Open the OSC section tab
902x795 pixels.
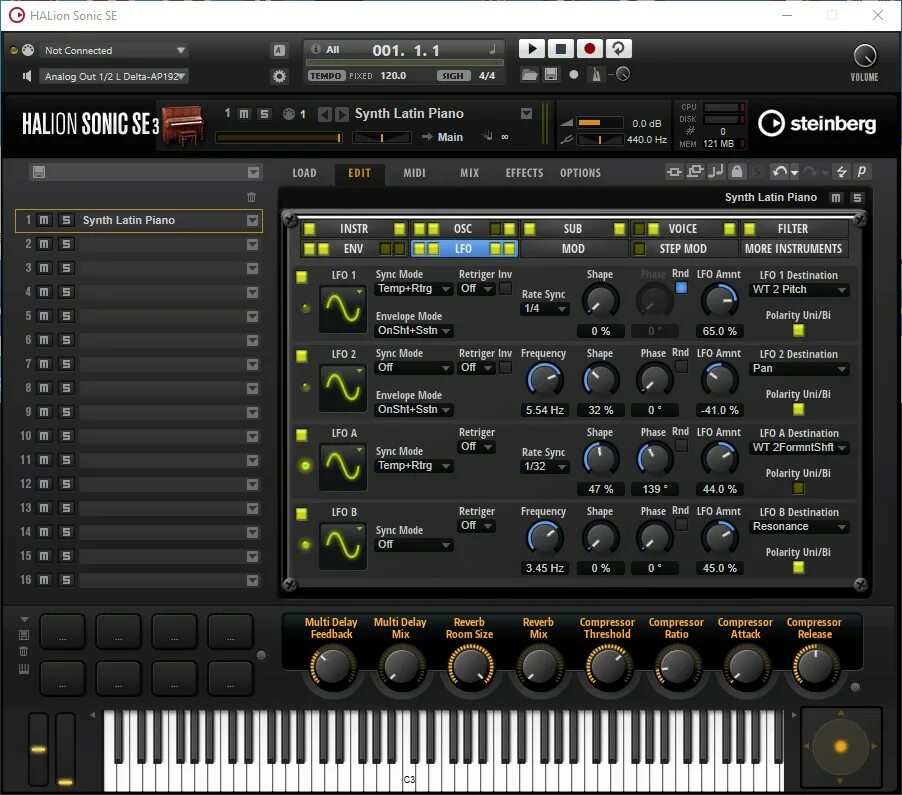point(463,229)
